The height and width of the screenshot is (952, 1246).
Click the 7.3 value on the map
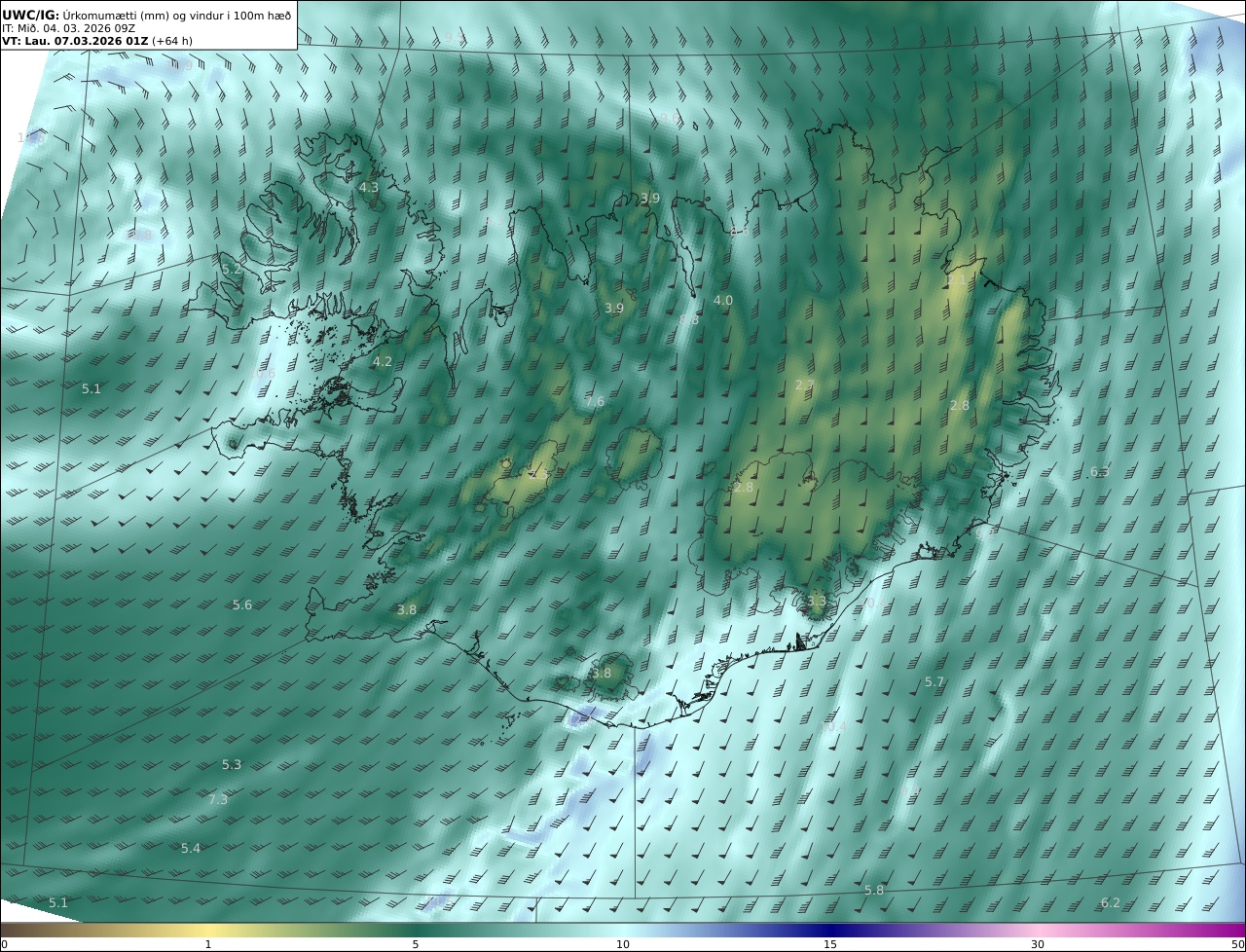218,799
